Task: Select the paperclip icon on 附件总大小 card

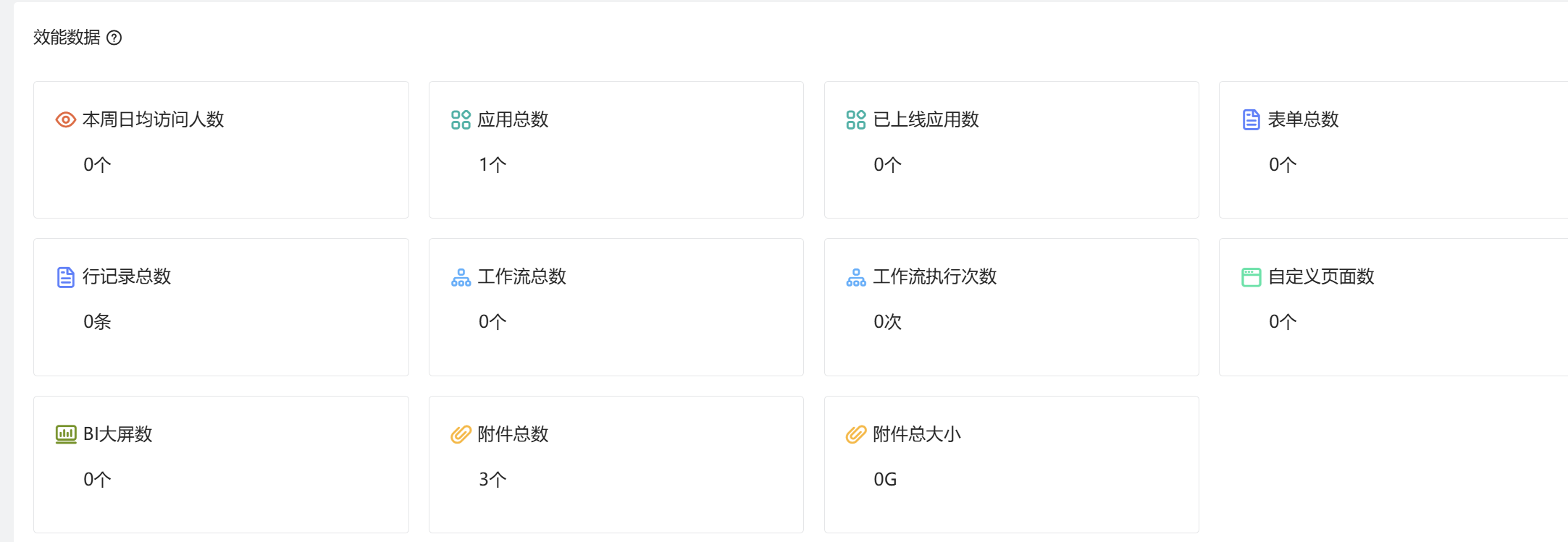Action: (x=855, y=434)
